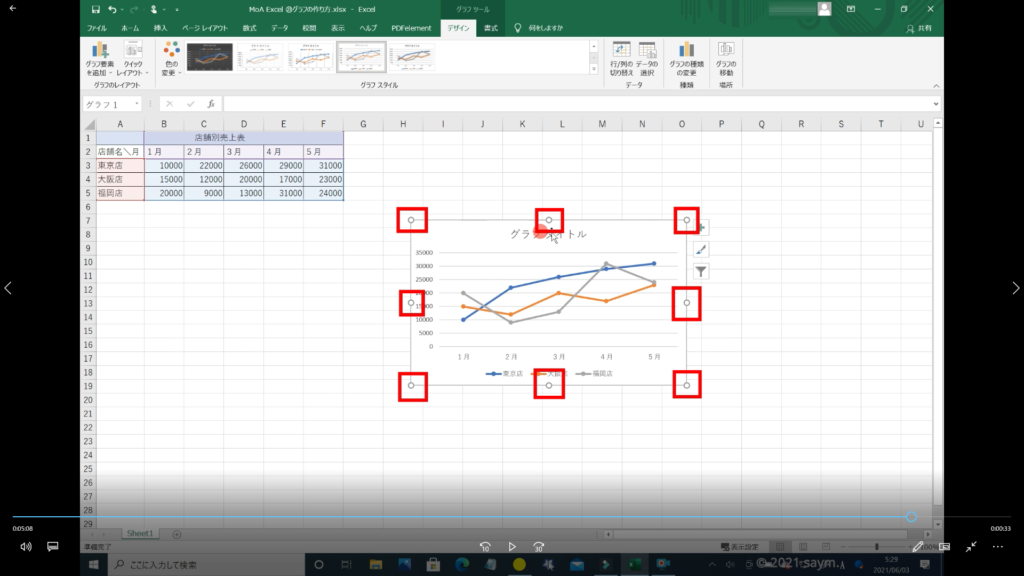Click グラフの種類の変更 button
The height and width of the screenshot is (576, 1024).
click(x=686, y=59)
